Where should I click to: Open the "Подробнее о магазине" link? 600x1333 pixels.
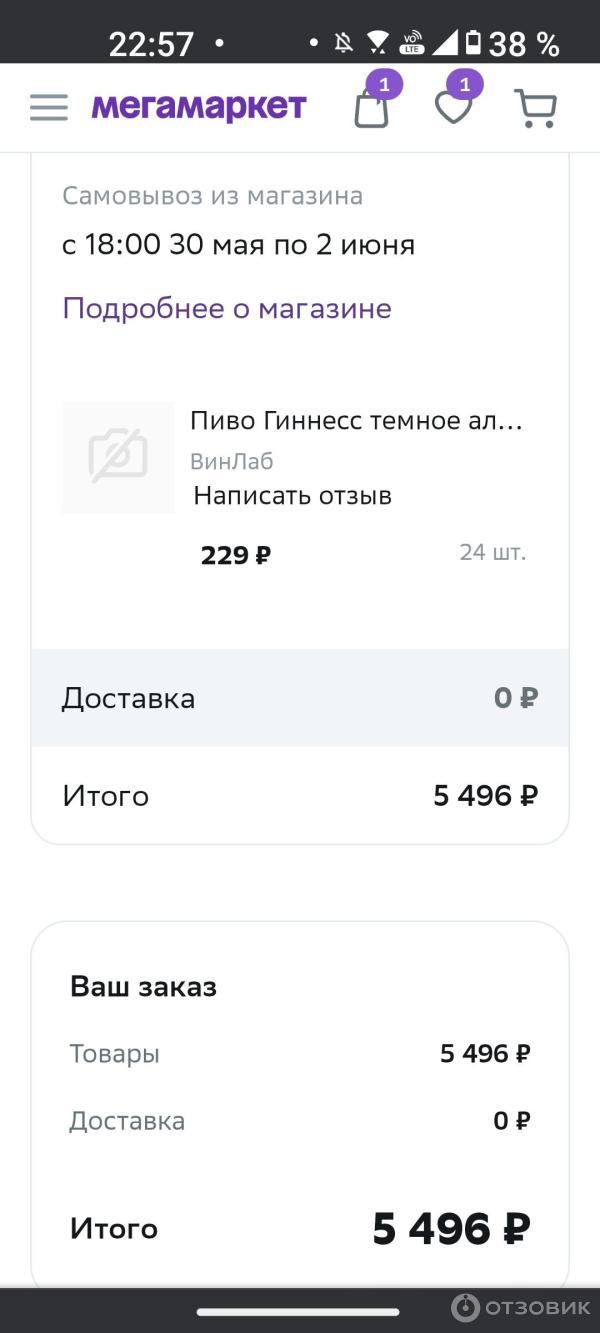pyautogui.click(x=227, y=308)
